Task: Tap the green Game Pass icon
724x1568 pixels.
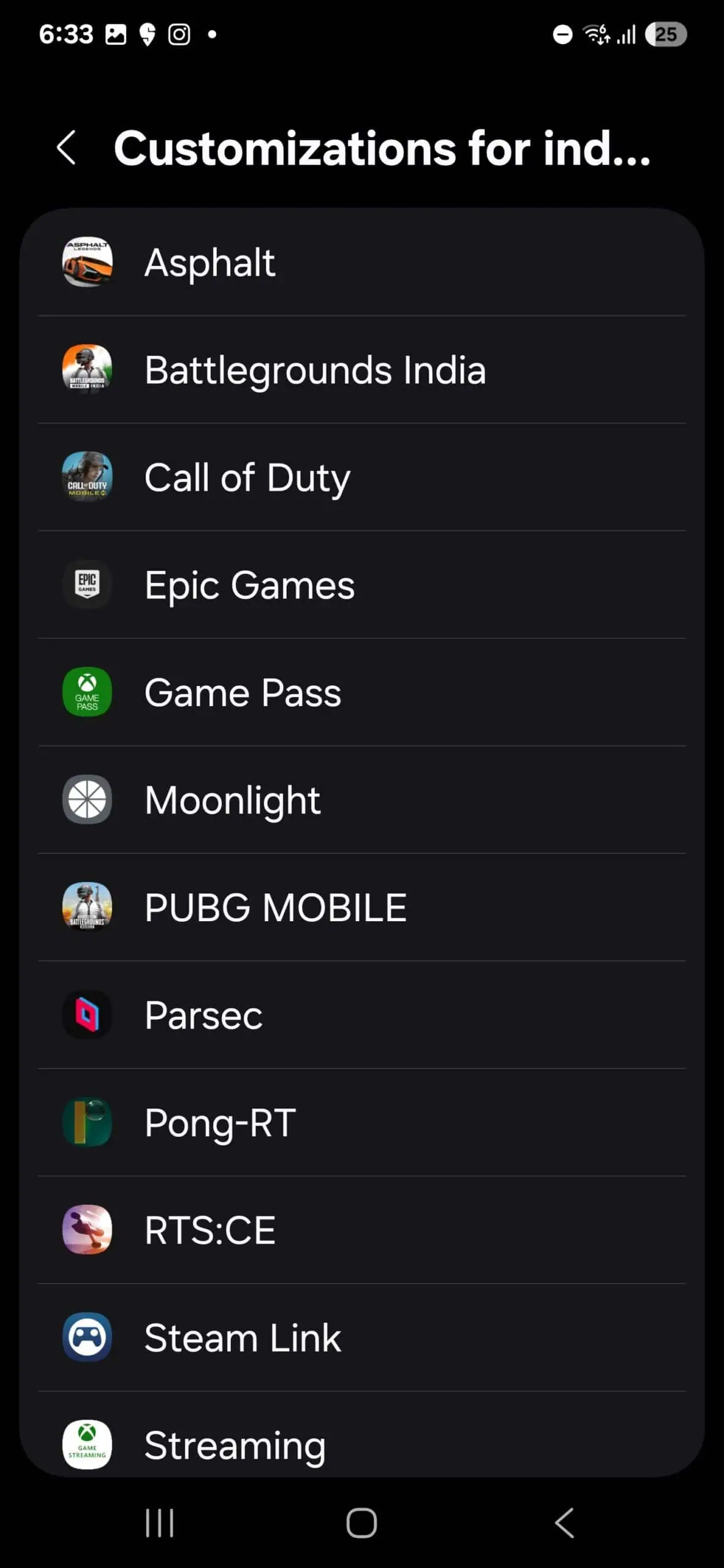Action: click(x=87, y=692)
